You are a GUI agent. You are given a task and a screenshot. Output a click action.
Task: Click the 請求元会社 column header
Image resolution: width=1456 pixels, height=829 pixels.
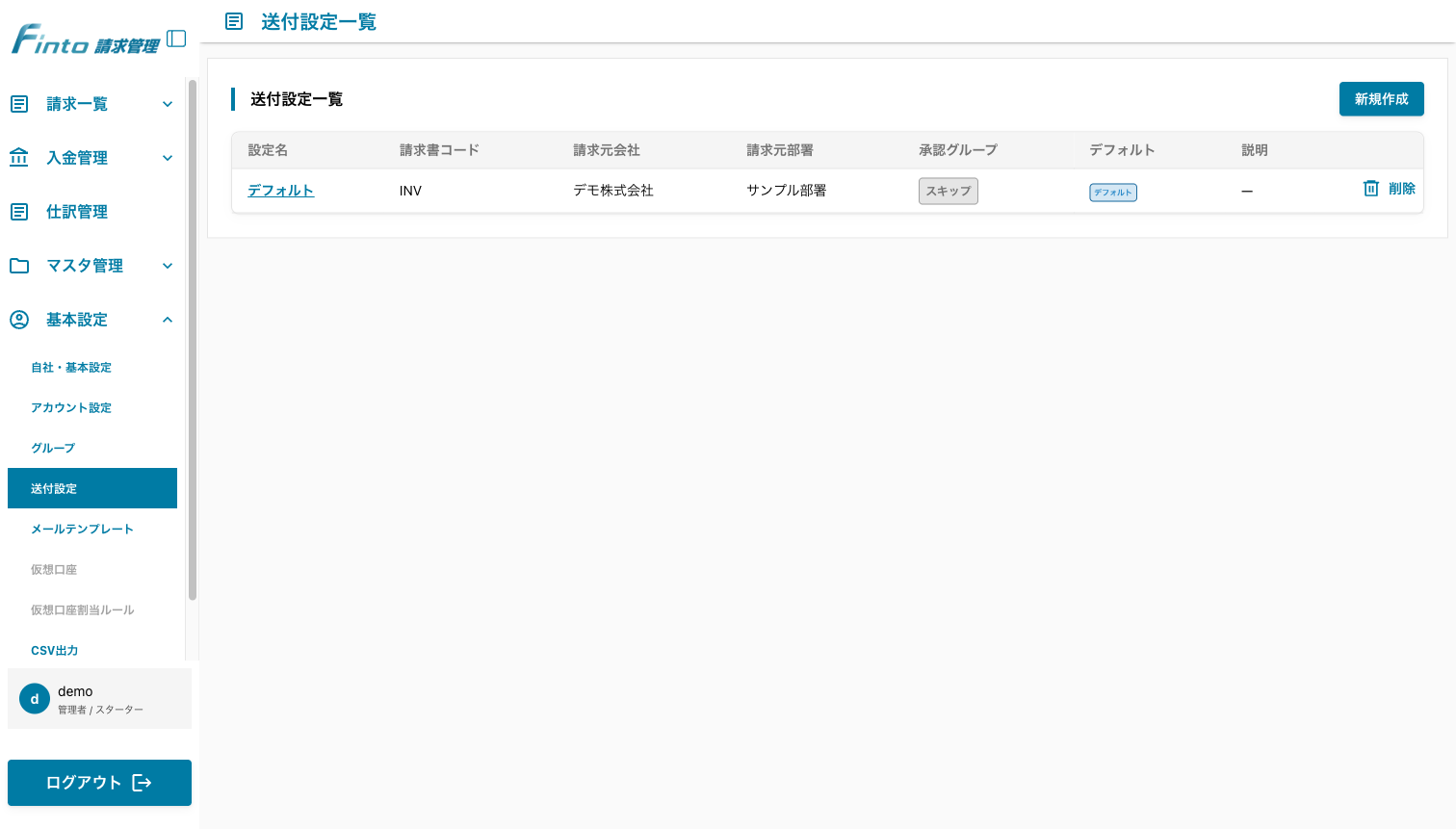[x=607, y=150]
